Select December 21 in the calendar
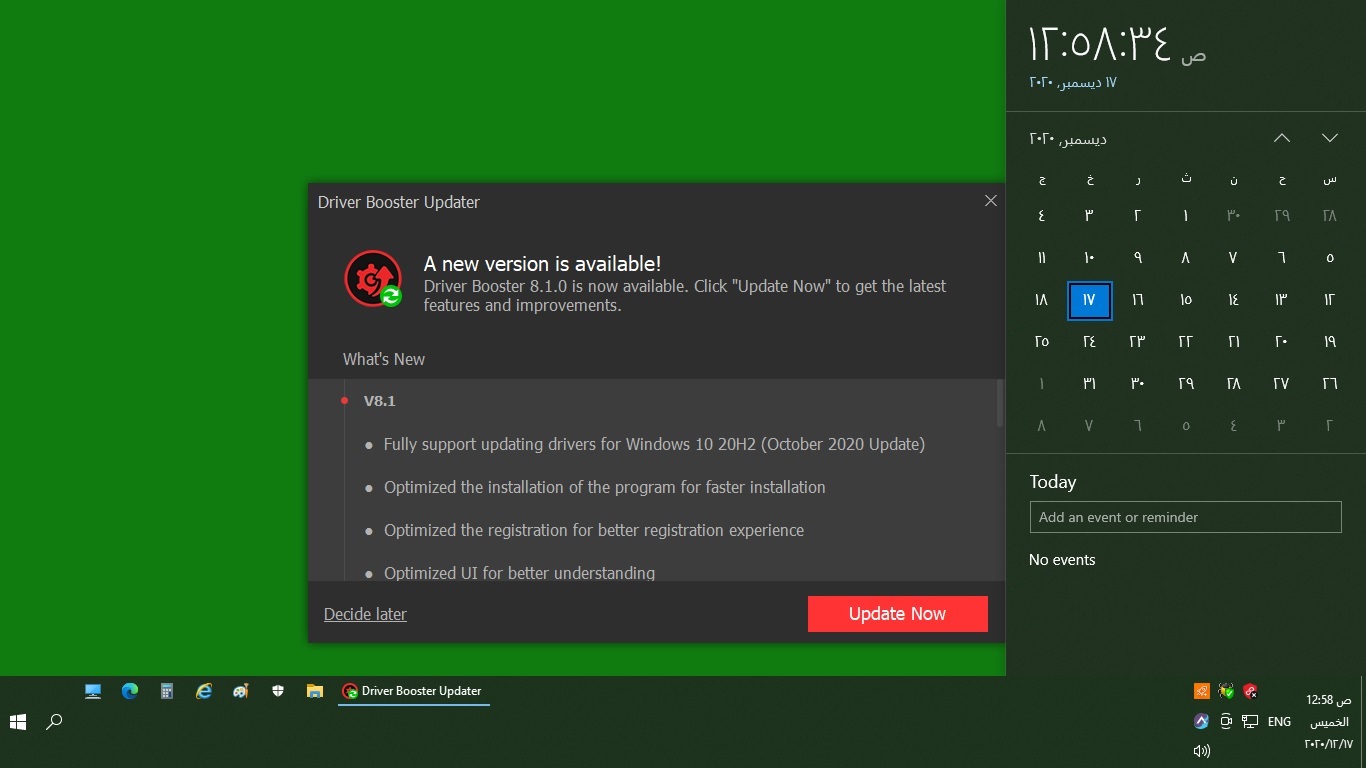 [1234, 342]
